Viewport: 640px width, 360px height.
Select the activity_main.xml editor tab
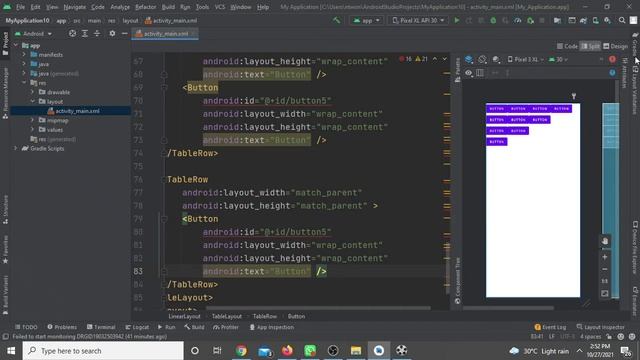(x=165, y=33)
